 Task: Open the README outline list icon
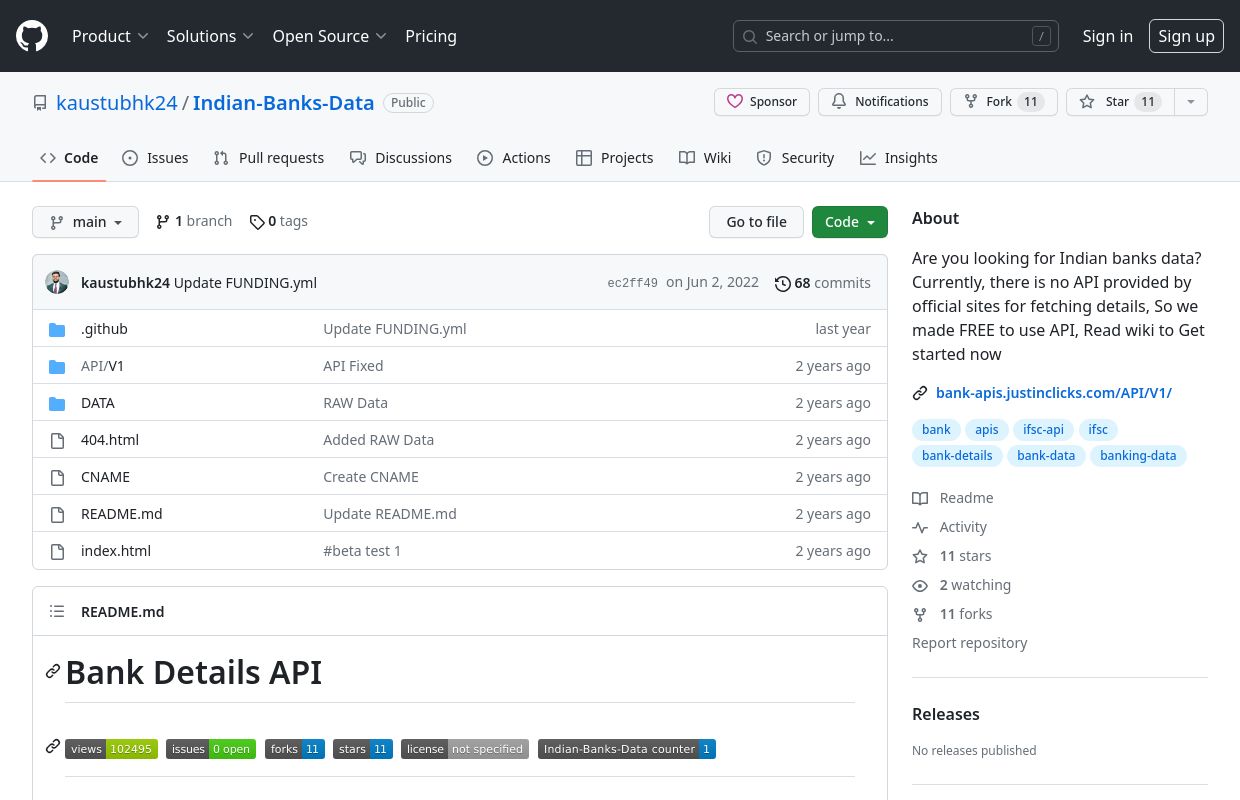[57, 612]
